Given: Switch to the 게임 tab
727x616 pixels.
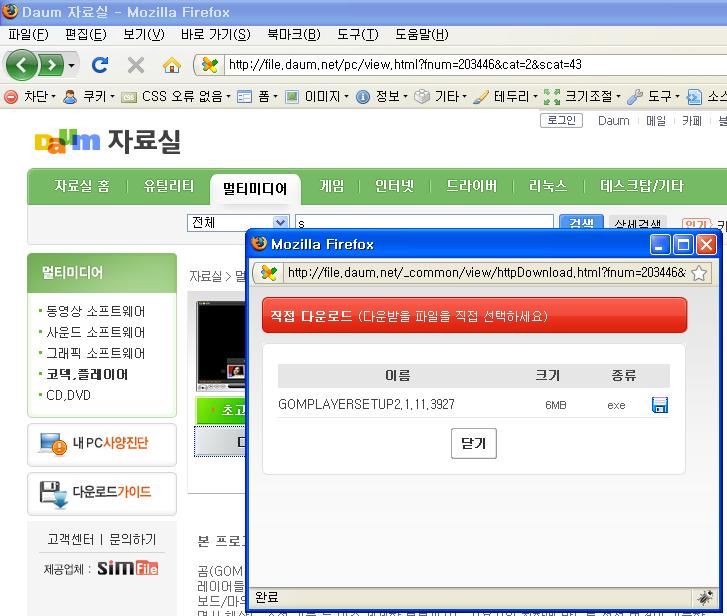Looking at the screenshot, I should coord(332,186).
